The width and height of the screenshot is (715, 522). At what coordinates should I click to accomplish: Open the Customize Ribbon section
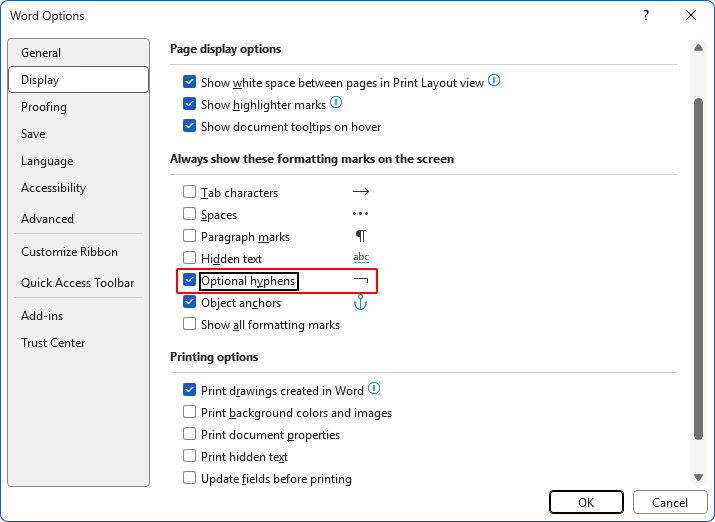(69, 252)
